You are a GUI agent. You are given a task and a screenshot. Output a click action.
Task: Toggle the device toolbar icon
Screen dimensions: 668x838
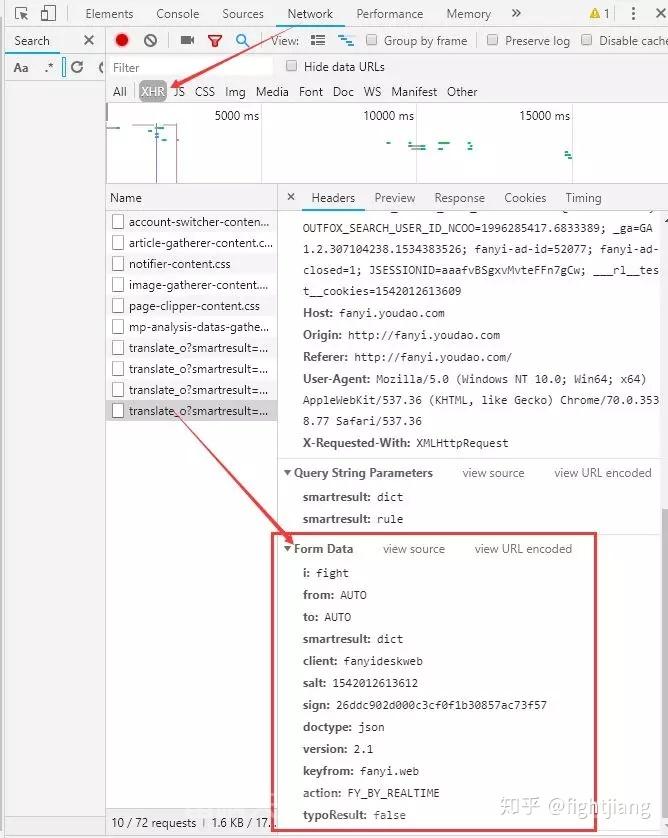pos(49,13)
